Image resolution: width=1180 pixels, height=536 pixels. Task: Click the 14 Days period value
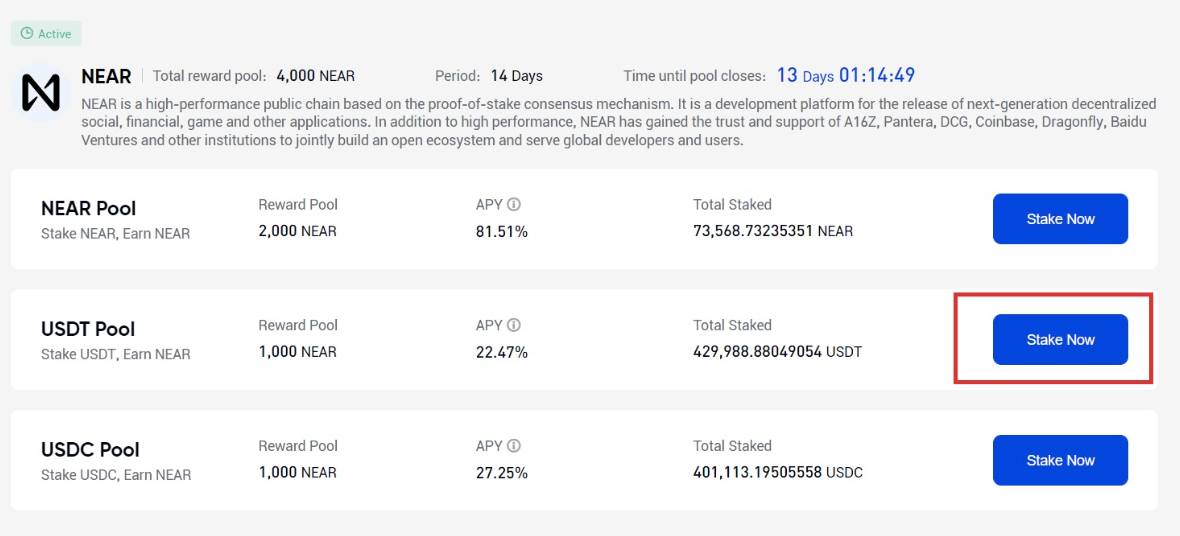(516, 76)
